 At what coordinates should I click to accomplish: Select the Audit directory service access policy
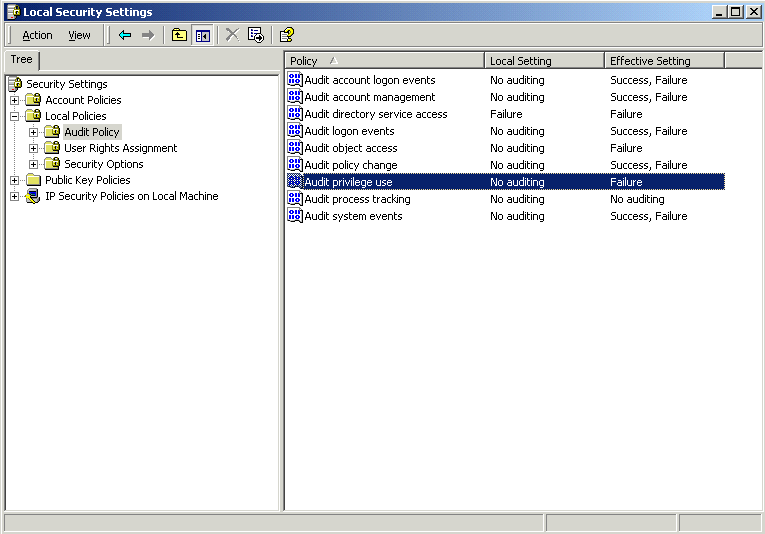[375, 114]
